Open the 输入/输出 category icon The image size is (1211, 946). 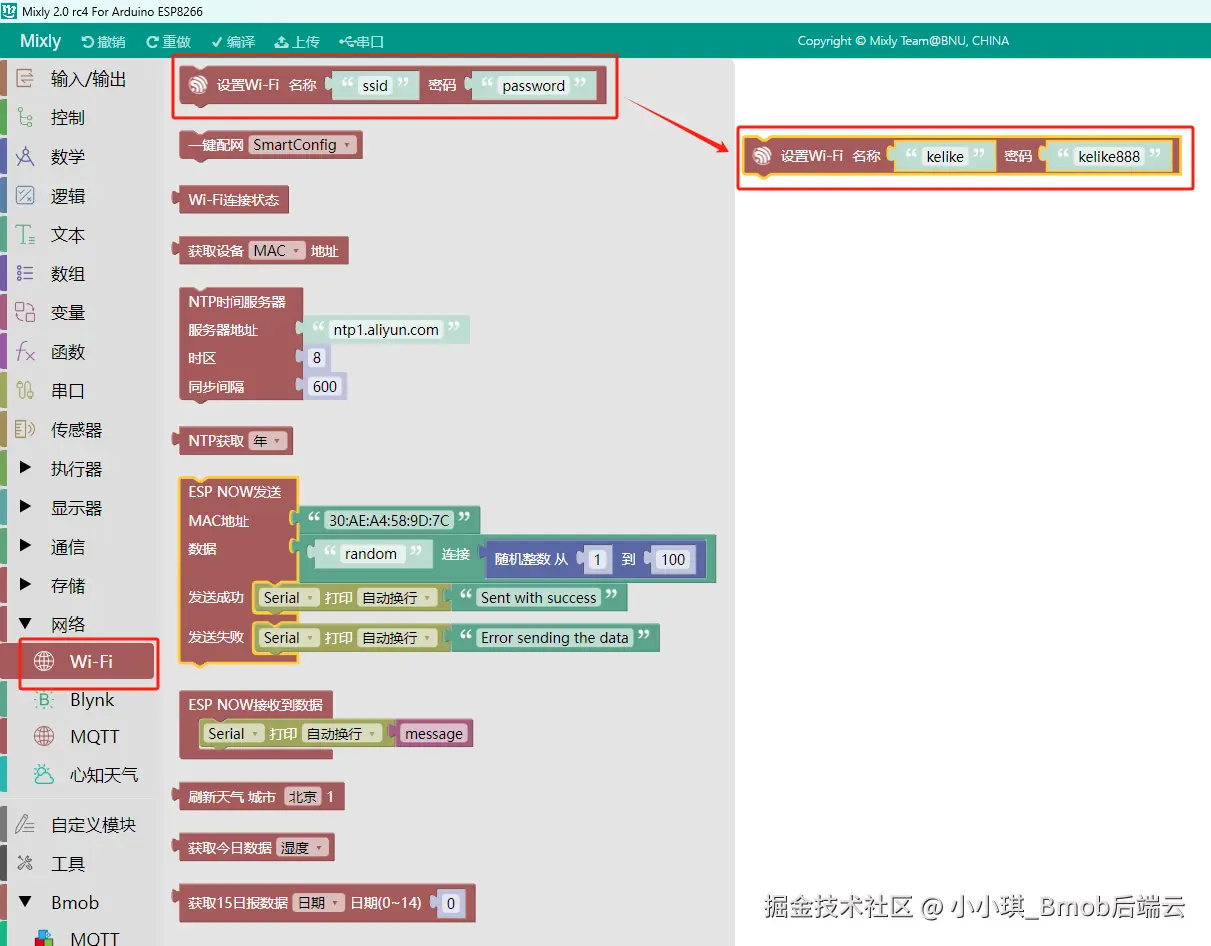[26, 79]
